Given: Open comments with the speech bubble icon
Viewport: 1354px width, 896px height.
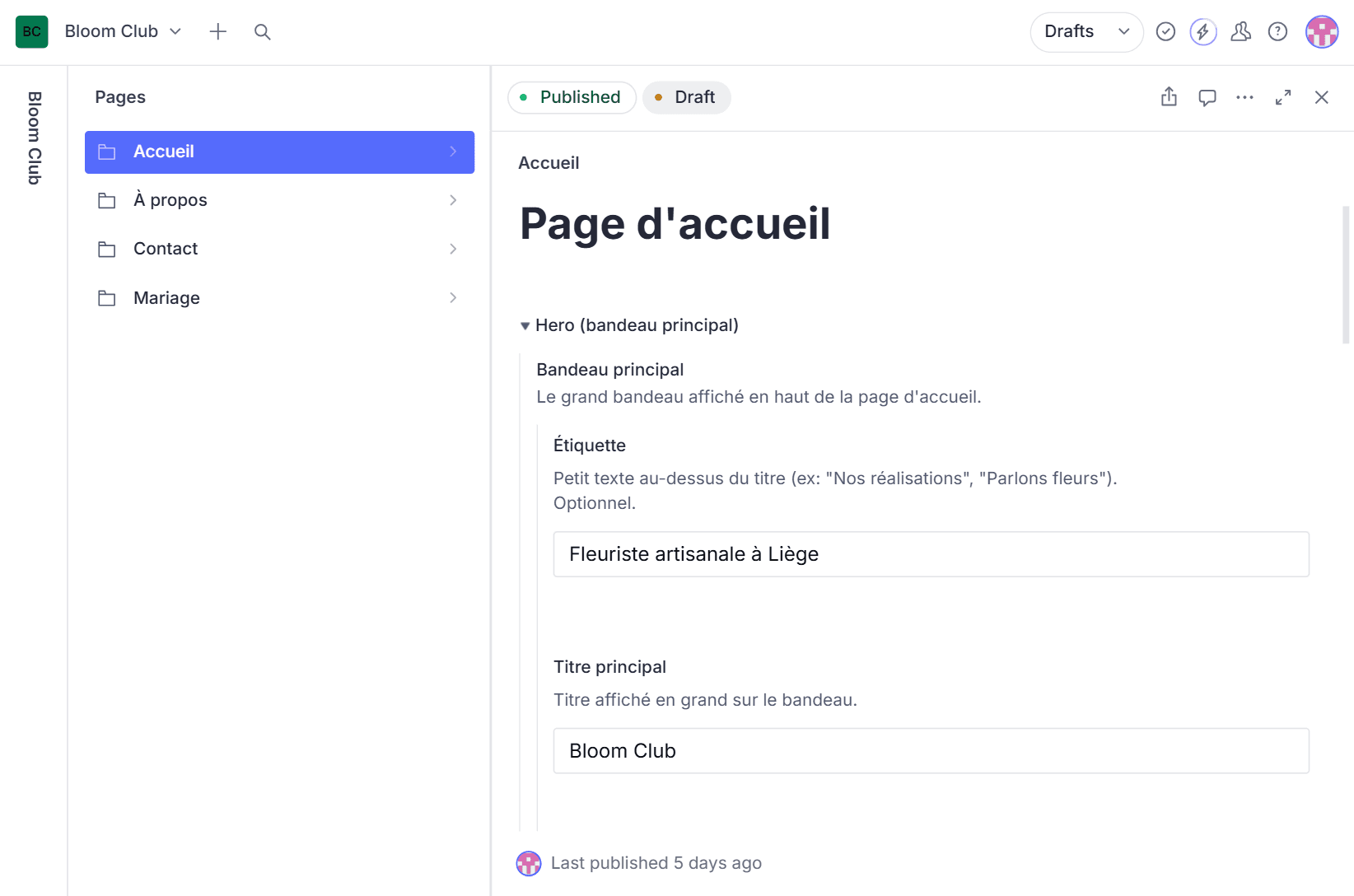Looking at the screenshot, I should [1207, 97].
